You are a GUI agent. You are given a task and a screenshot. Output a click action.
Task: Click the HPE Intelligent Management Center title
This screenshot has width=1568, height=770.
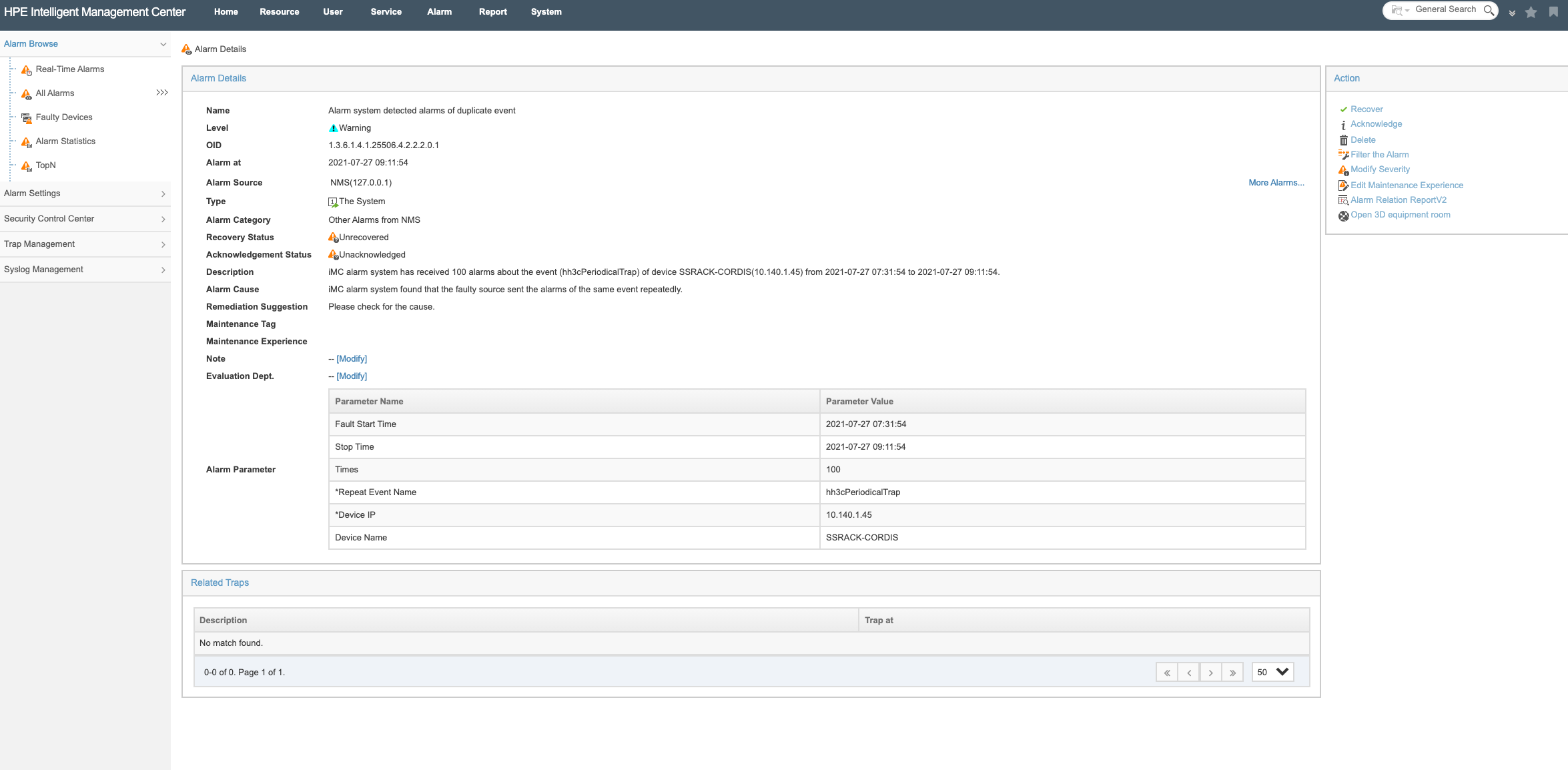click(x=95, y=12)
